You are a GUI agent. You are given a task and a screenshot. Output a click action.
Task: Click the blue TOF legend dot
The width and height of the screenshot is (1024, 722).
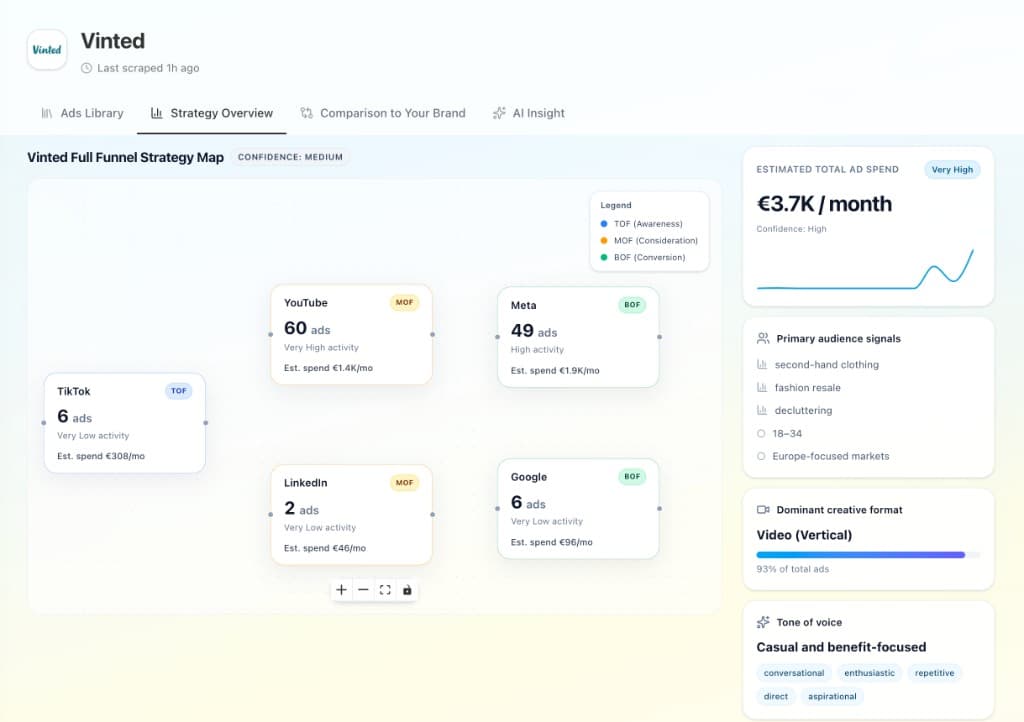[x=603, y=224]
